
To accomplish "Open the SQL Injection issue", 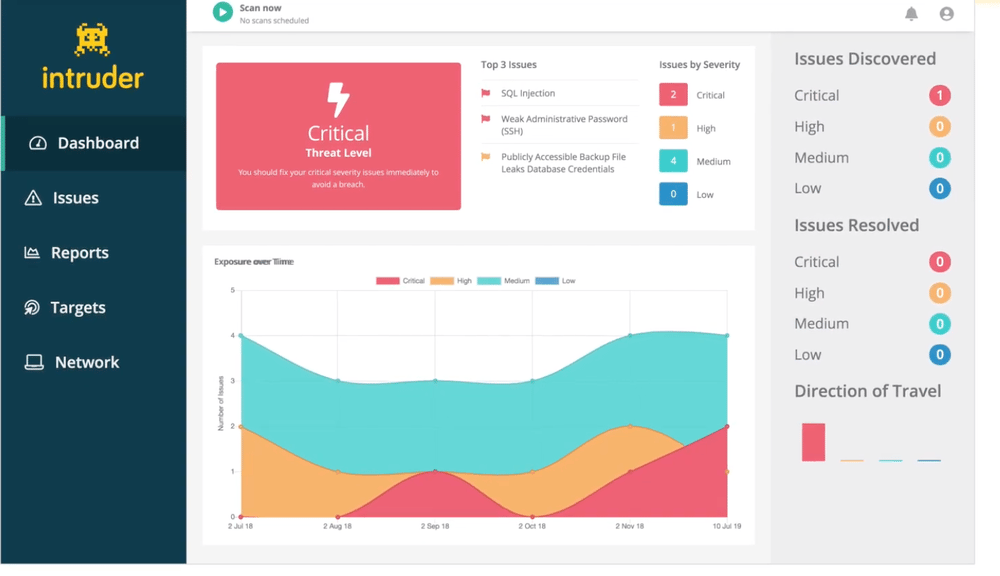I will (528, 93).
